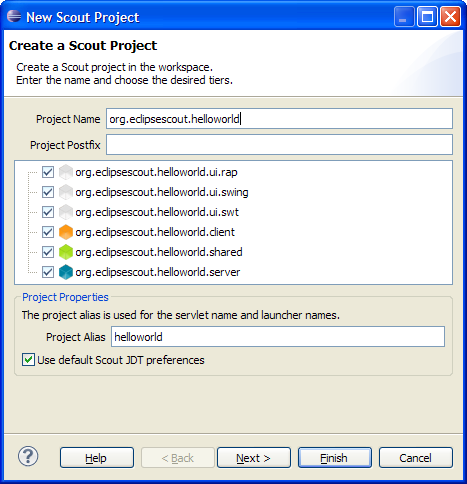Image resolution: width=467 pixels, height=484 pixels.
Task: Toggle the org.eclipsescout.helloworld.server checkbox
Action: pos(48,272)
